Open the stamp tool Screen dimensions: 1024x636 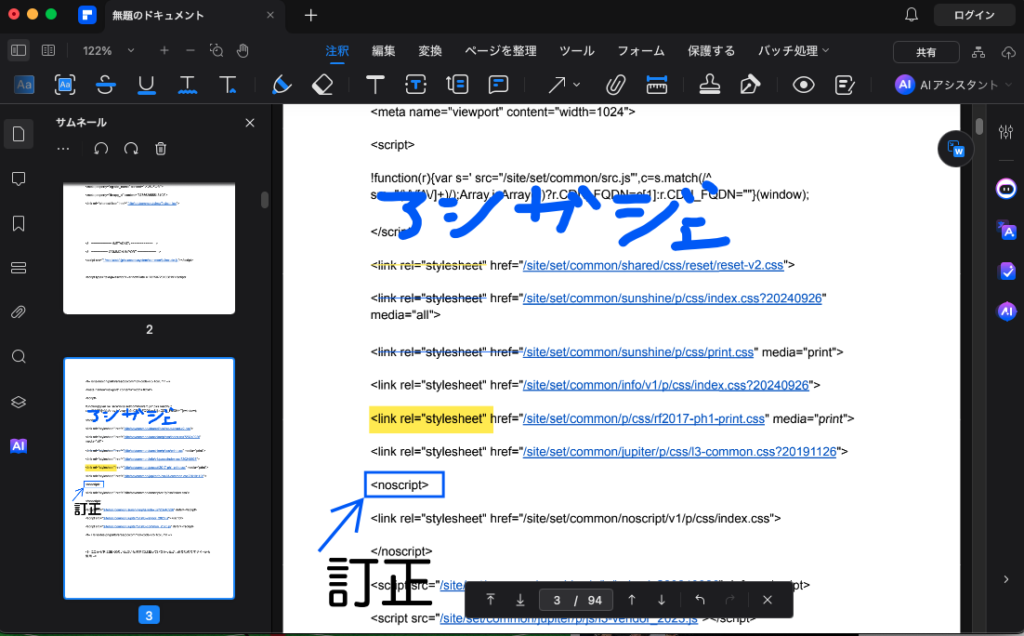[x=710, y=85]
